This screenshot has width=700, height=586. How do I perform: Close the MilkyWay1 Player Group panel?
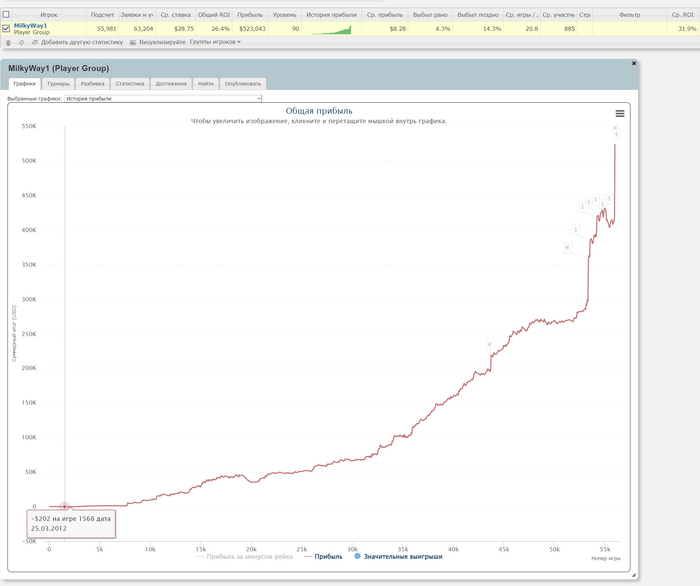pos(633,63)
